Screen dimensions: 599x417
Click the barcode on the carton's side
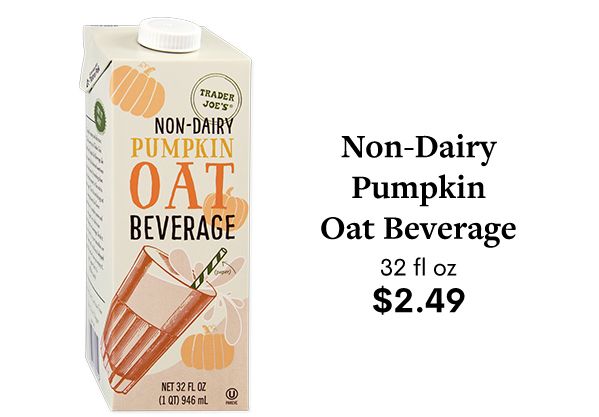tap(93, 347)
